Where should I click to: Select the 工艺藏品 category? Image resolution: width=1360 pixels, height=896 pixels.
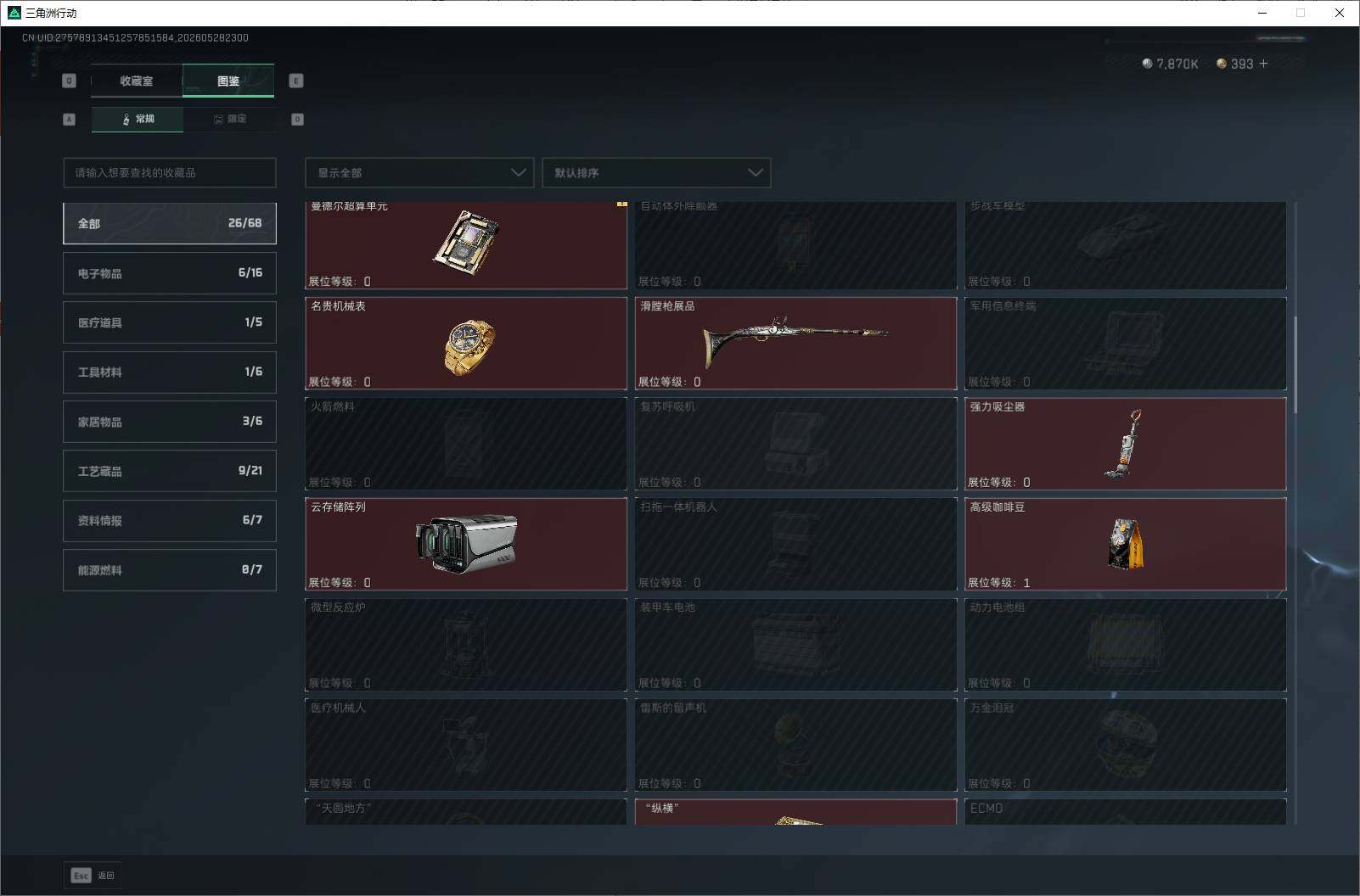(x=170, y=471)
